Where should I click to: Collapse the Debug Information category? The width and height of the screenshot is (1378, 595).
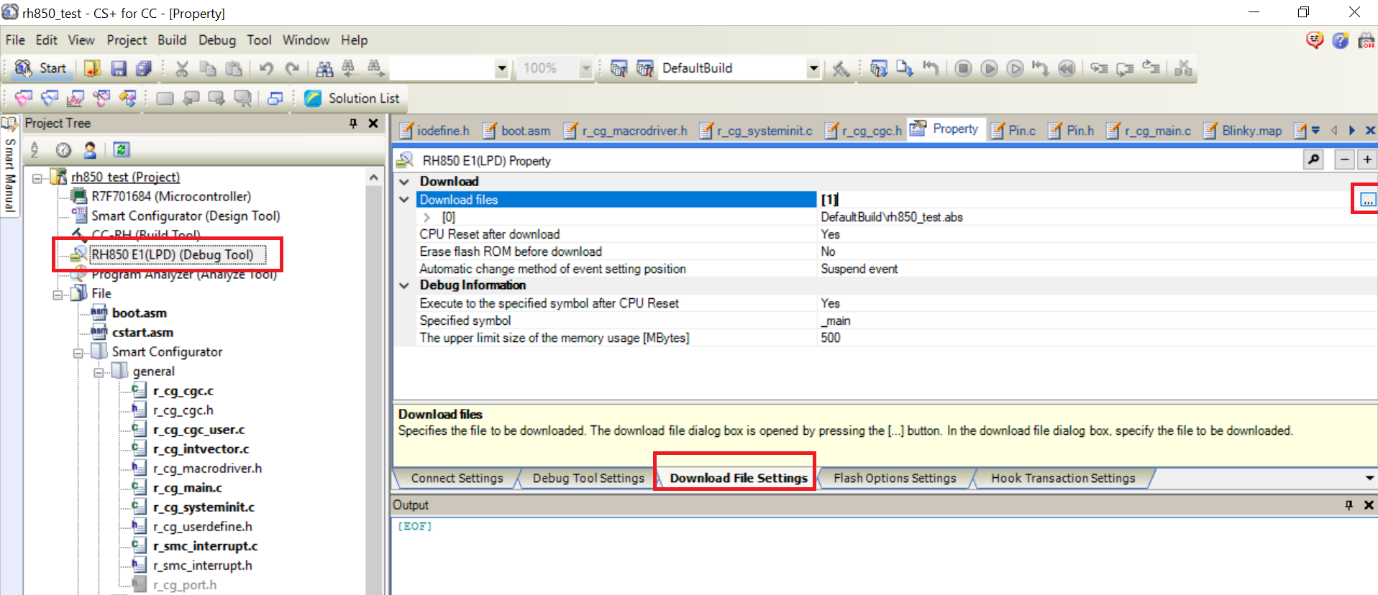tap(404, 285)
